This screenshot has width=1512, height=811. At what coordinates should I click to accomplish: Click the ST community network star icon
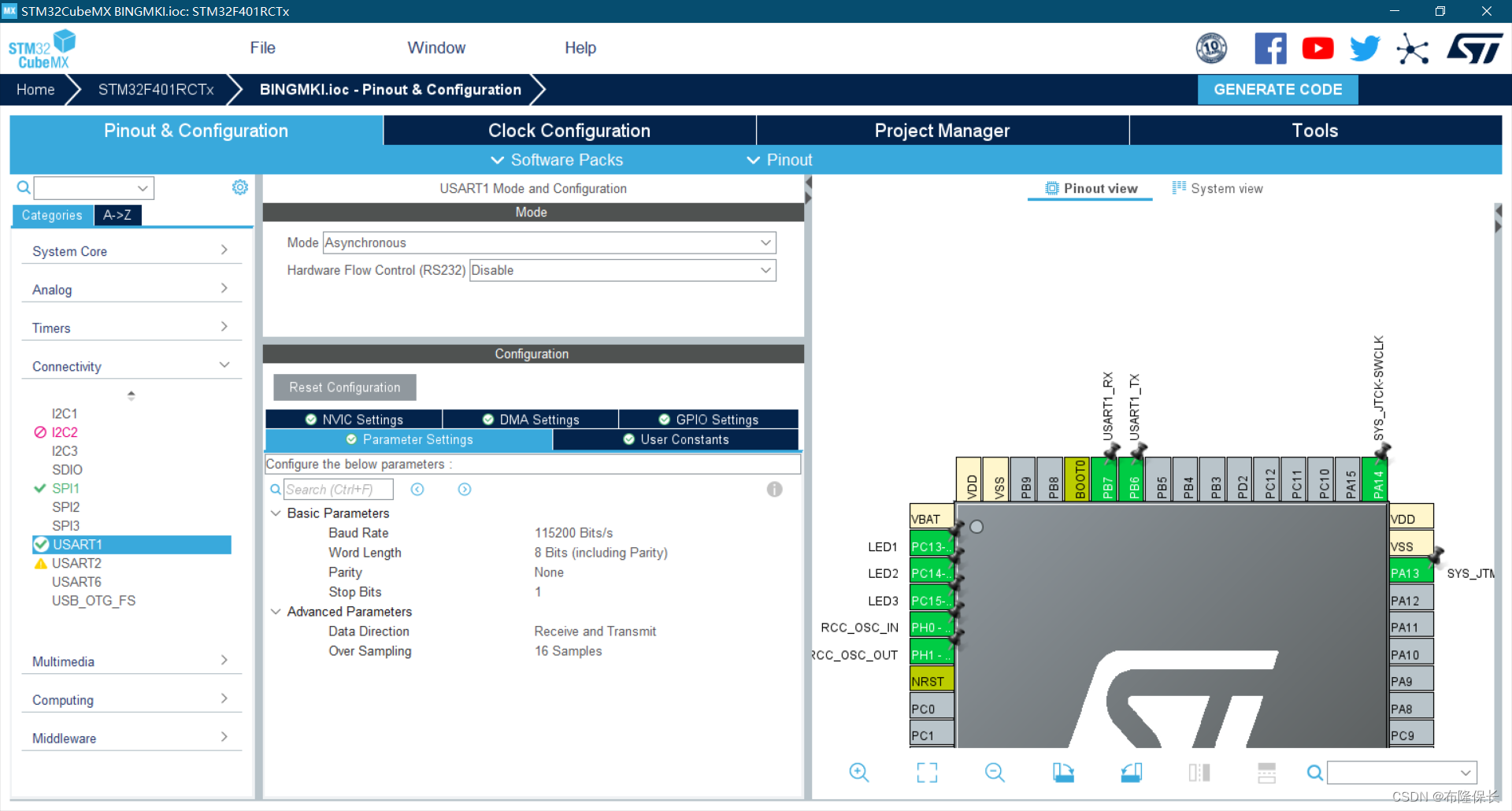(1413, 49)
